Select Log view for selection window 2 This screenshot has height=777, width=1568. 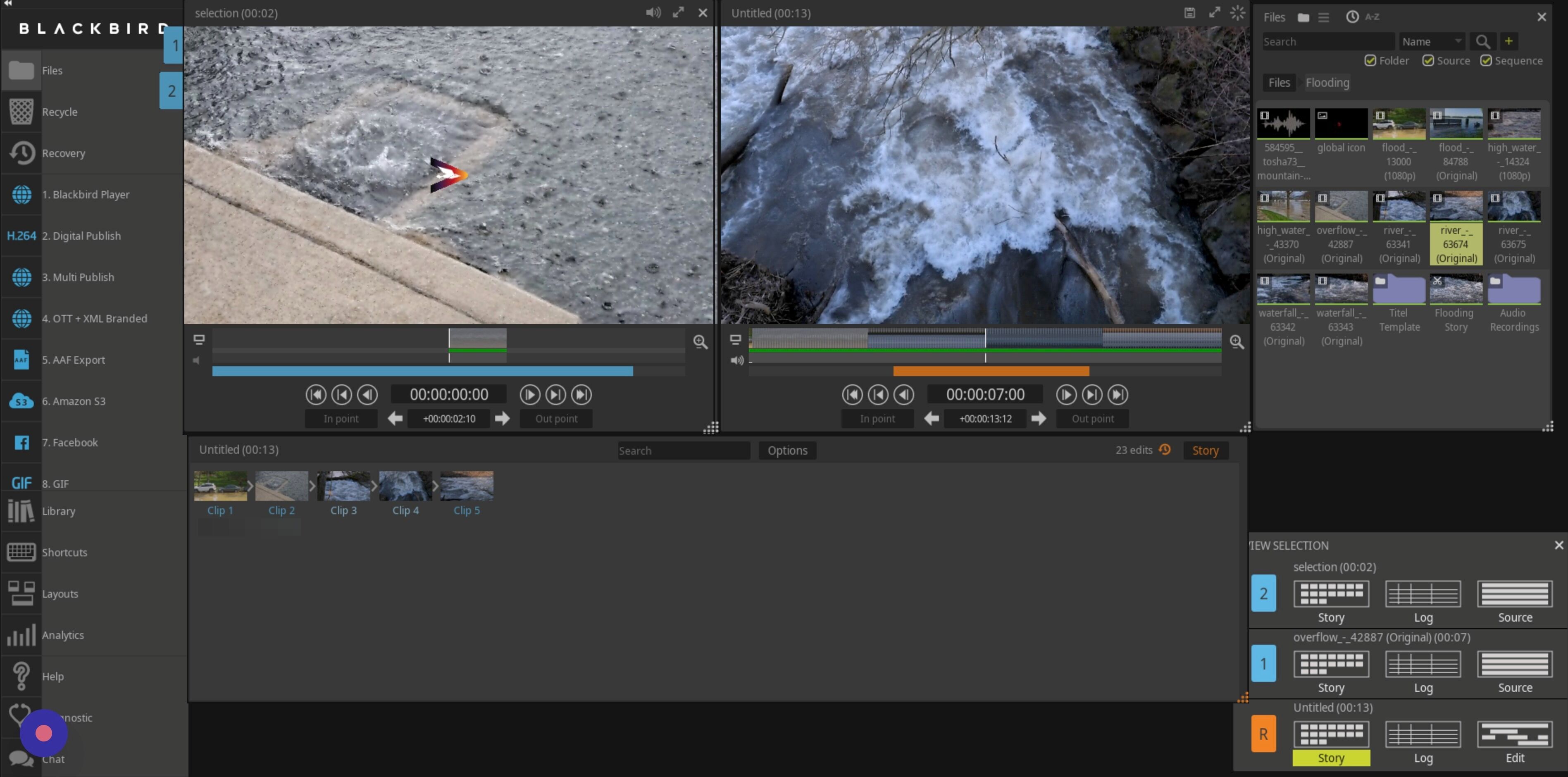coord(1423,602)
